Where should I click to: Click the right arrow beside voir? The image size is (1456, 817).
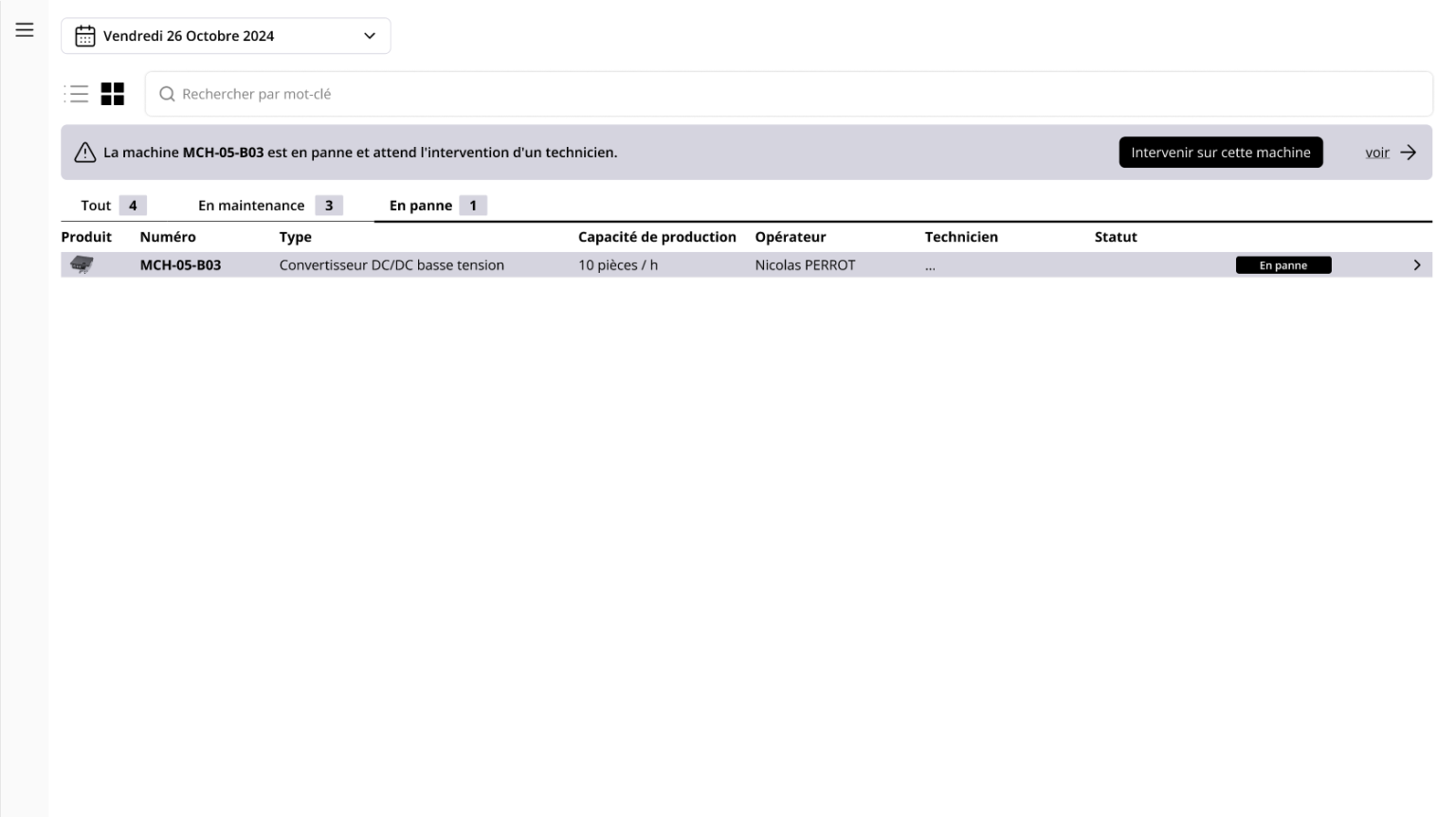coord(1409,153)
